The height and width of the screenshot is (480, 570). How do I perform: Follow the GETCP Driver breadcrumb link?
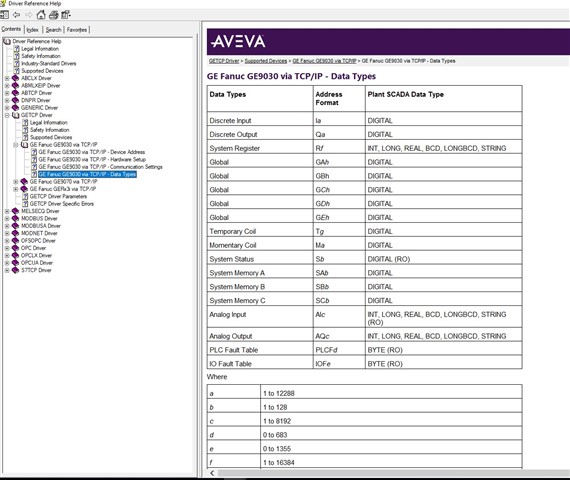(224, 61)
